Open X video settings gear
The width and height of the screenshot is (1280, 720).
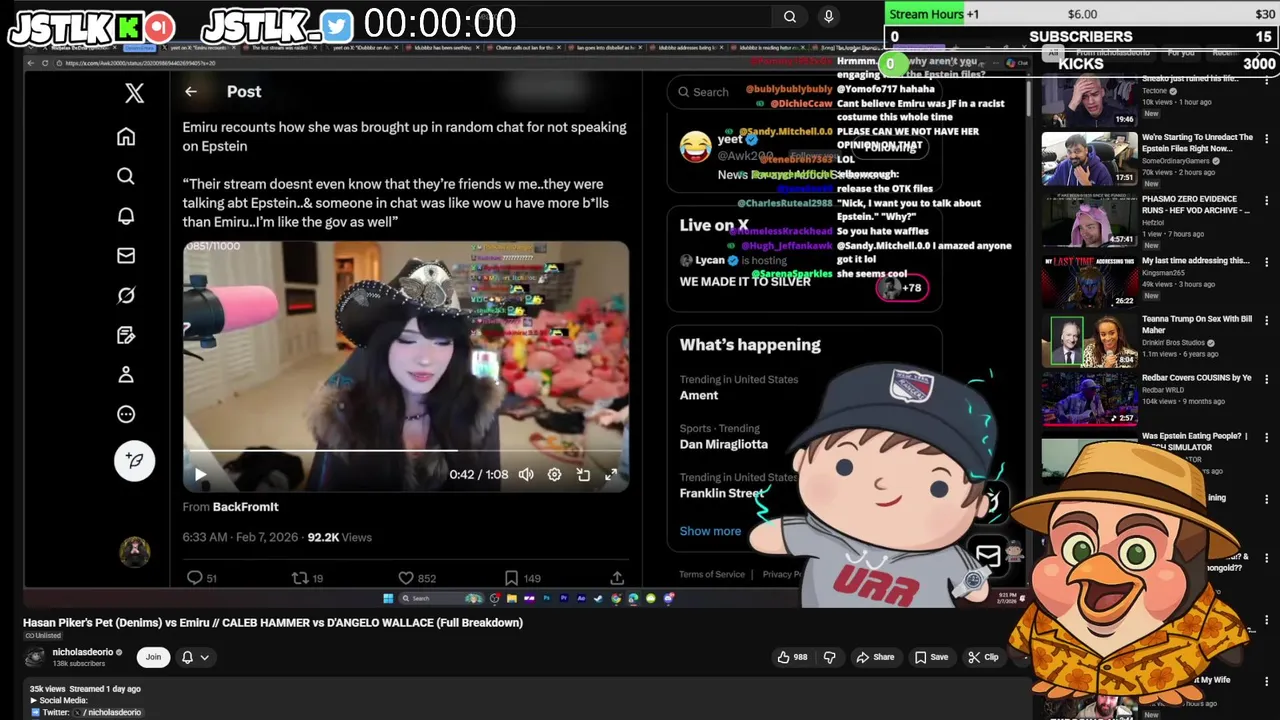(554, 475)
